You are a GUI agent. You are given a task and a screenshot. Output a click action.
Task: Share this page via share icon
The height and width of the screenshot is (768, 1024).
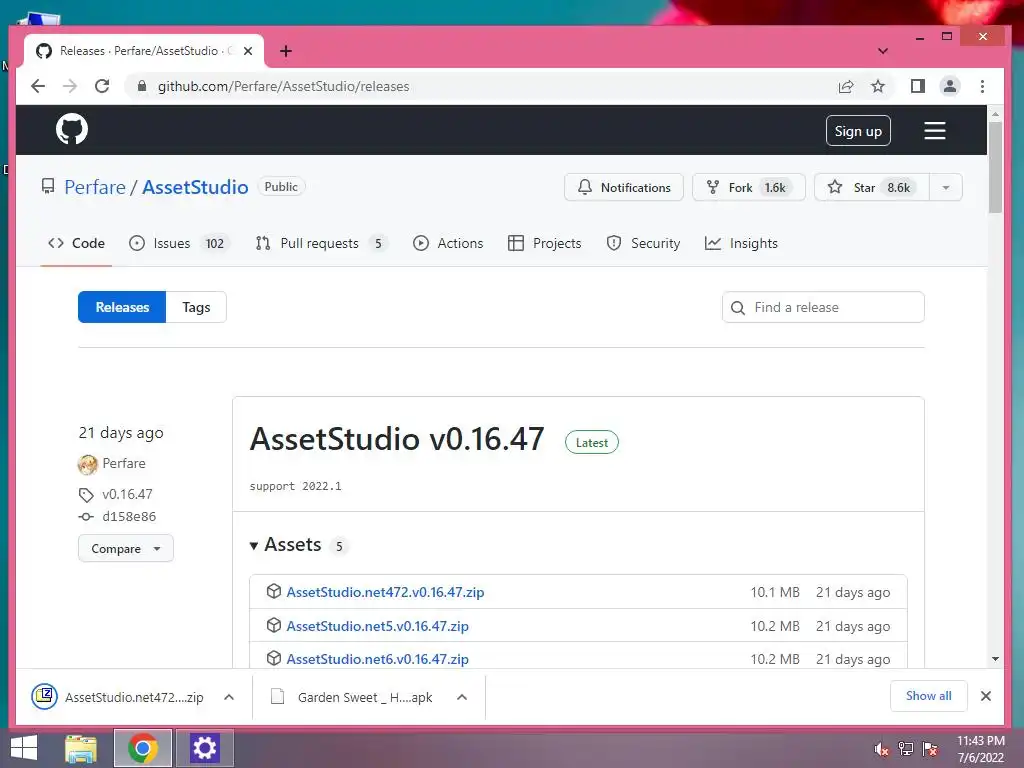coord(846,86)
